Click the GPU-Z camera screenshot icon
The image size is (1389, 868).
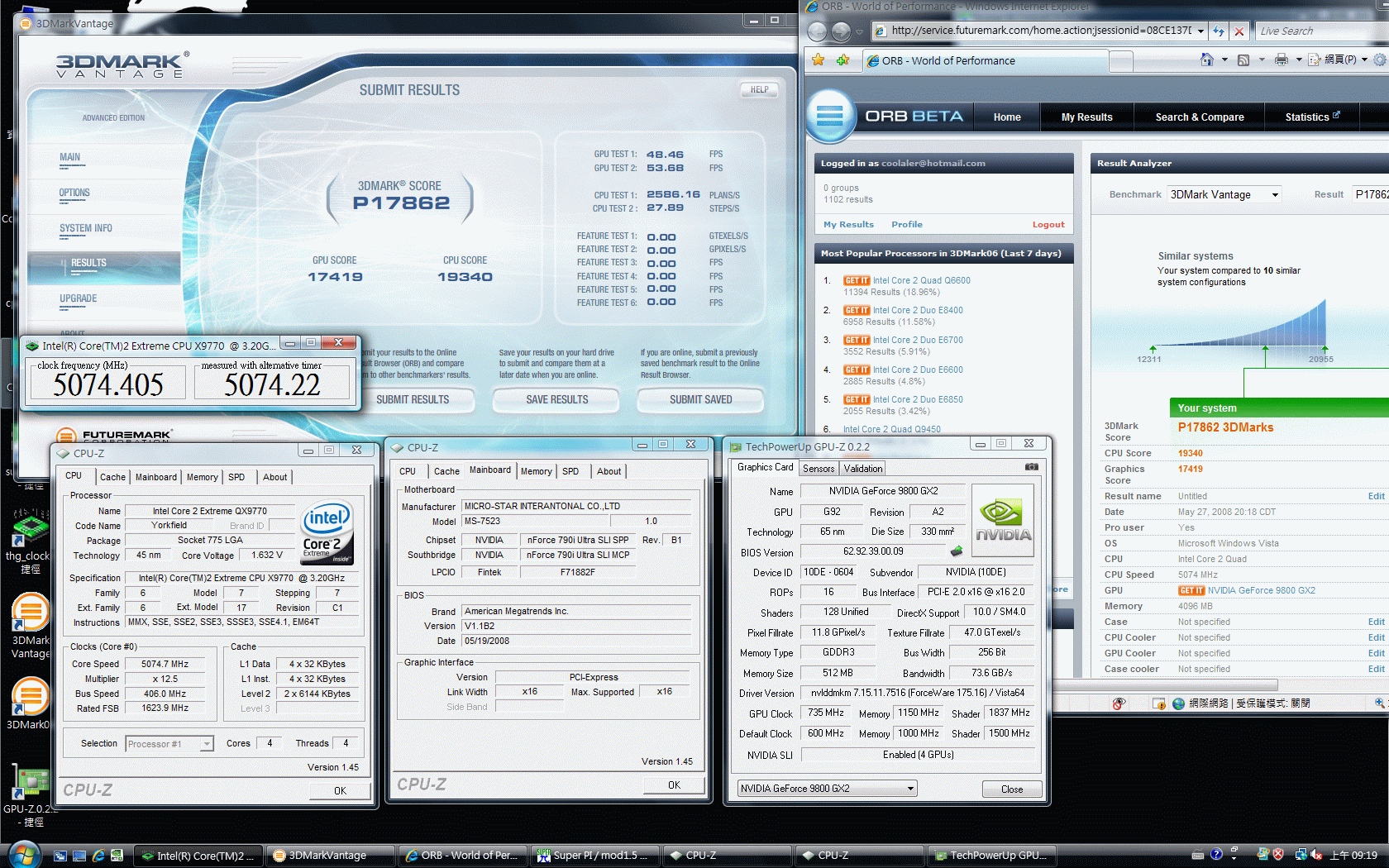1031,467
